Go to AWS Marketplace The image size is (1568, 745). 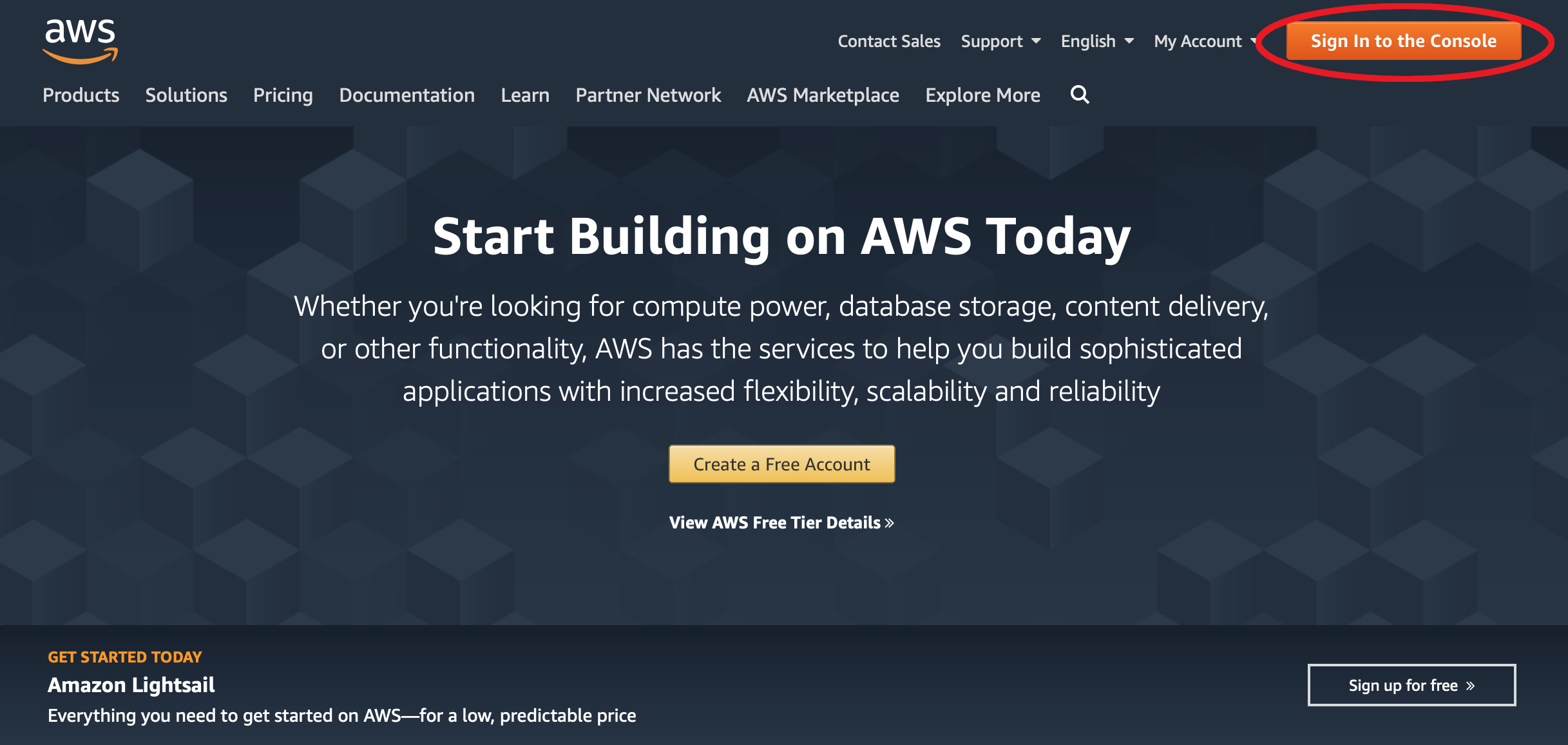823,95
